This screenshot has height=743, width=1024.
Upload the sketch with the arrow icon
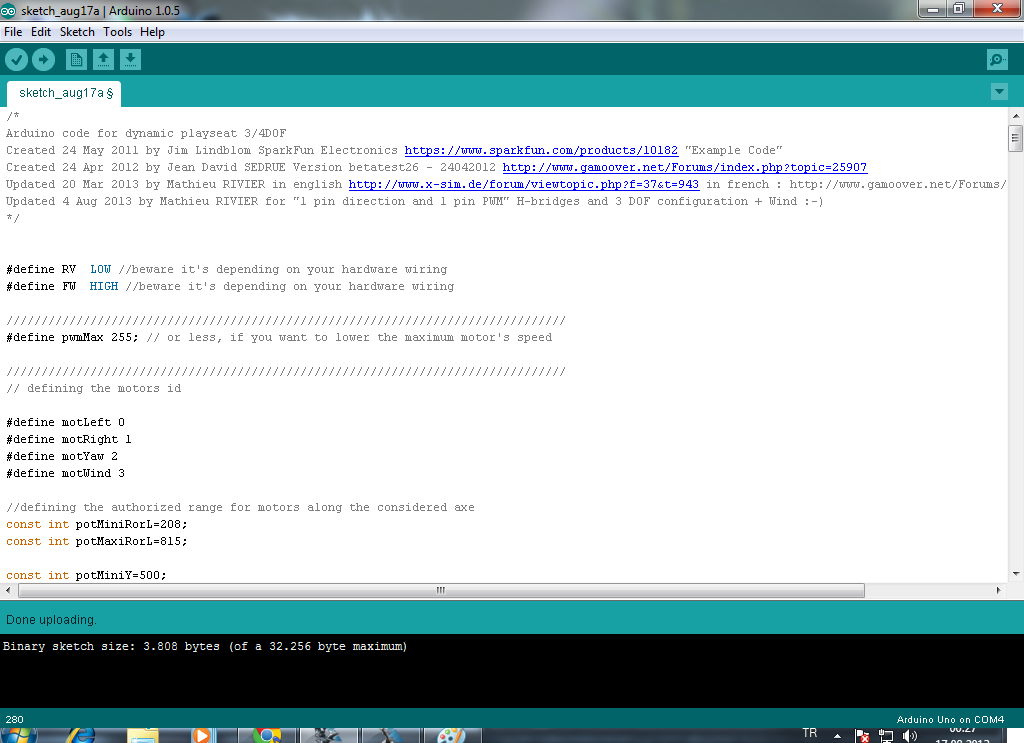[43, 60]
